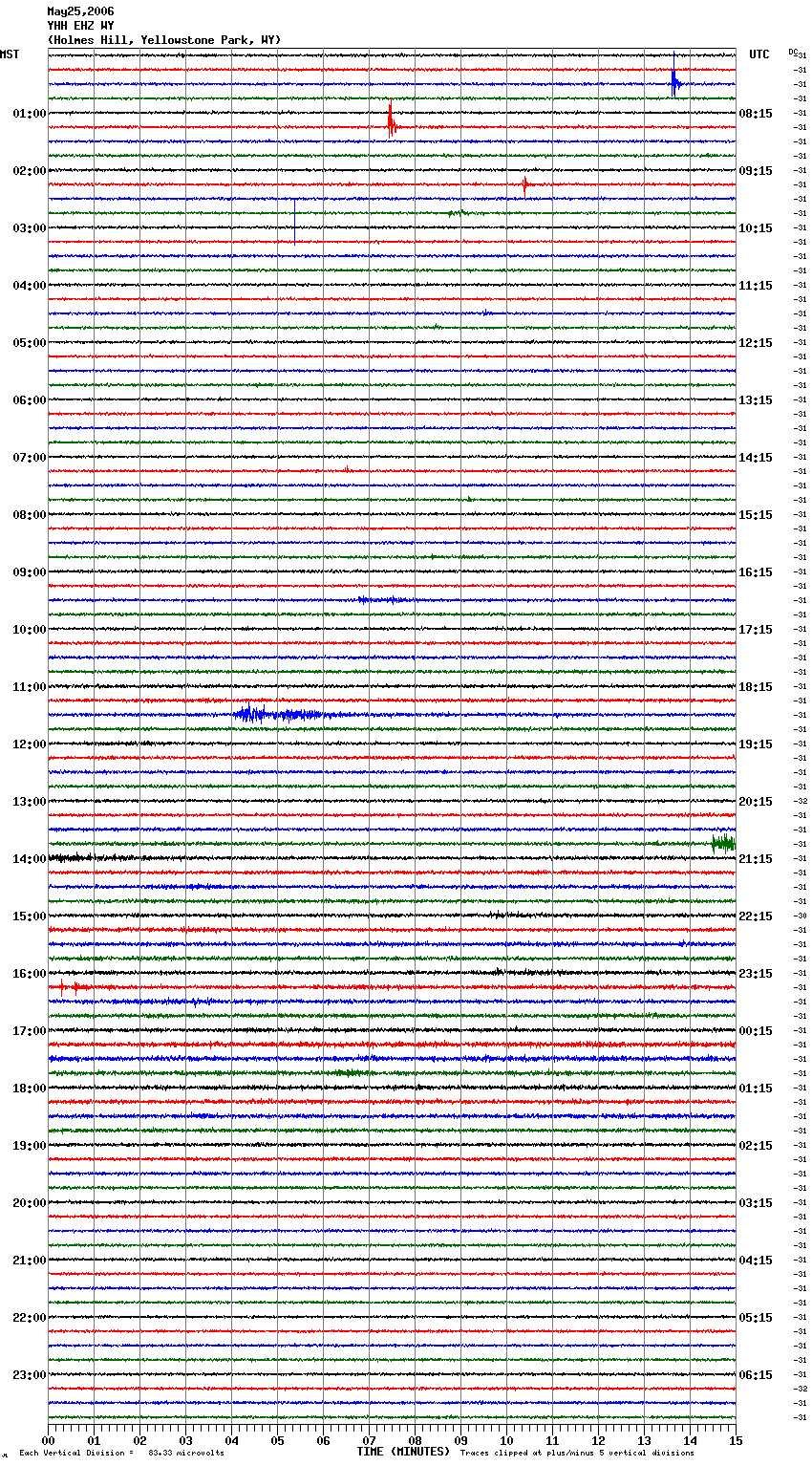Click the red spike on the 01:15 trace
The image size is (812, 1466).
pos(391,124)
